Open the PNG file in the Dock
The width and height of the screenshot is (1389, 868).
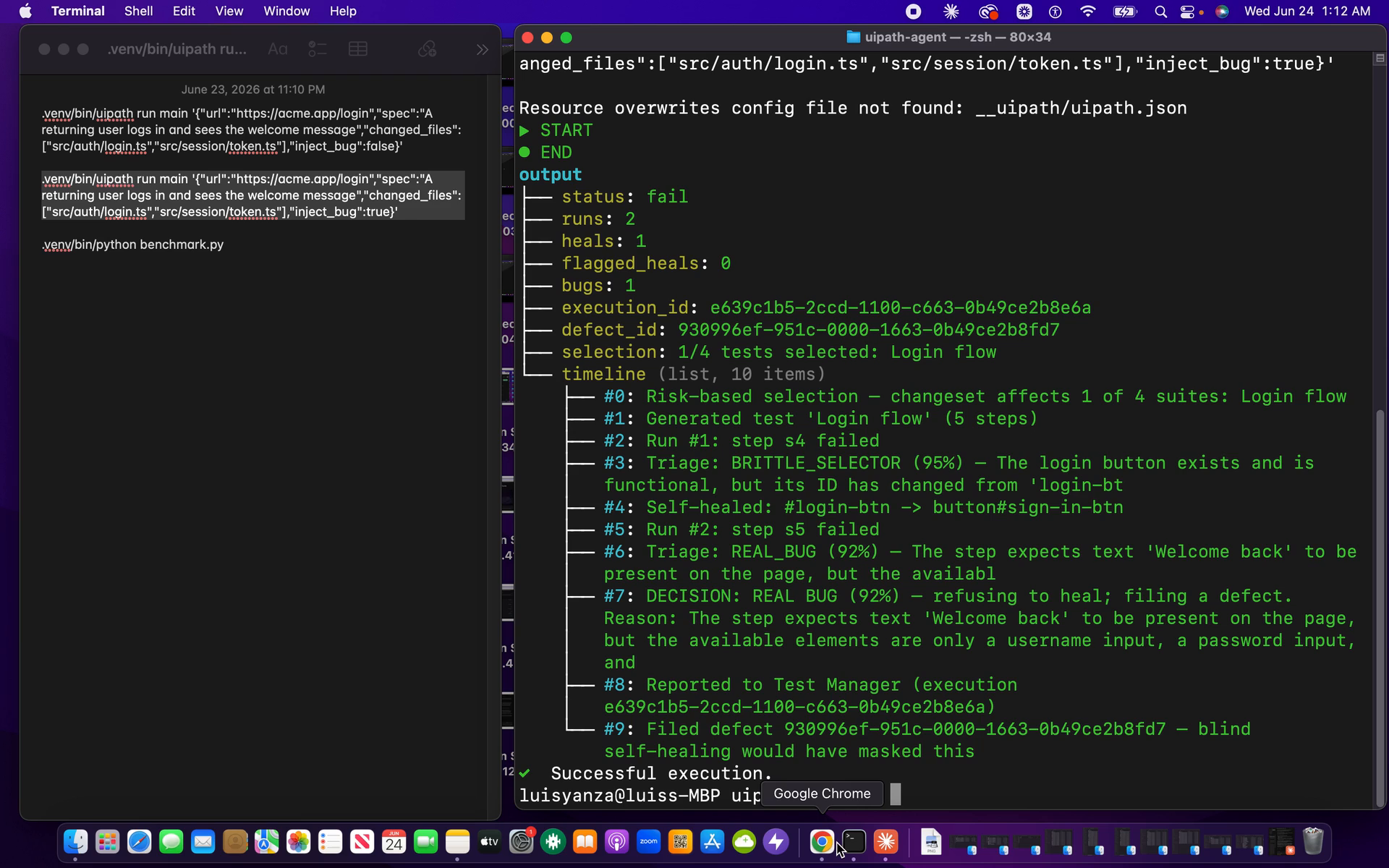point(931,841)
